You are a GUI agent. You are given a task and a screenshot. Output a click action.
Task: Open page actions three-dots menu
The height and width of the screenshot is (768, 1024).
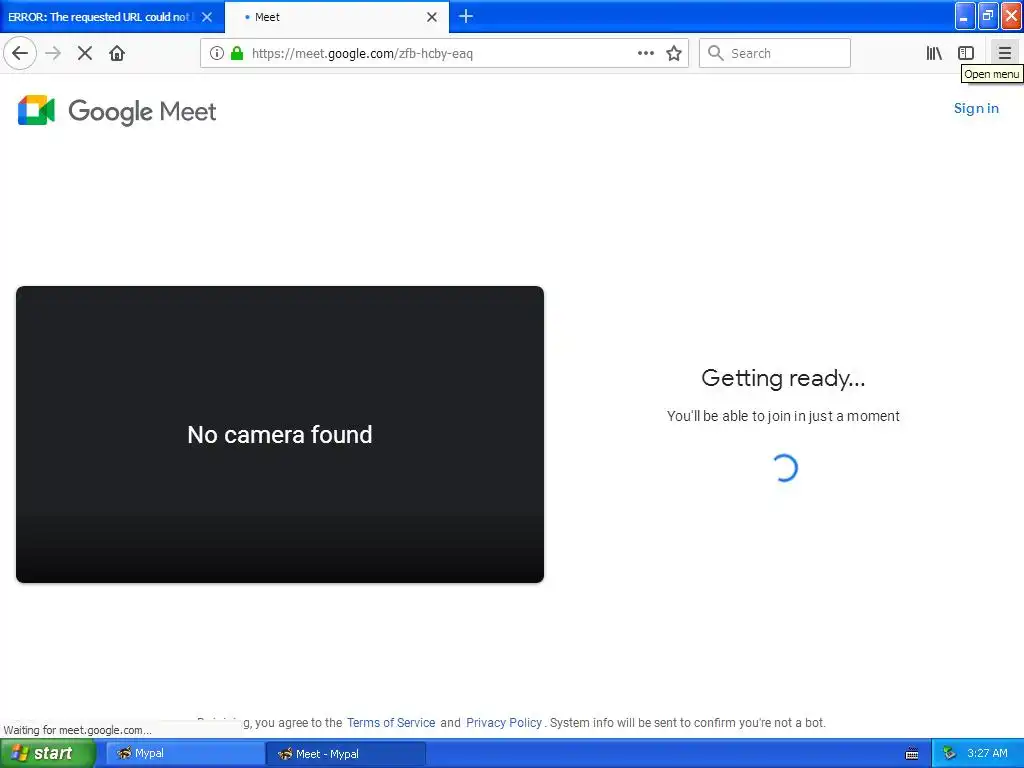point(646,53)
